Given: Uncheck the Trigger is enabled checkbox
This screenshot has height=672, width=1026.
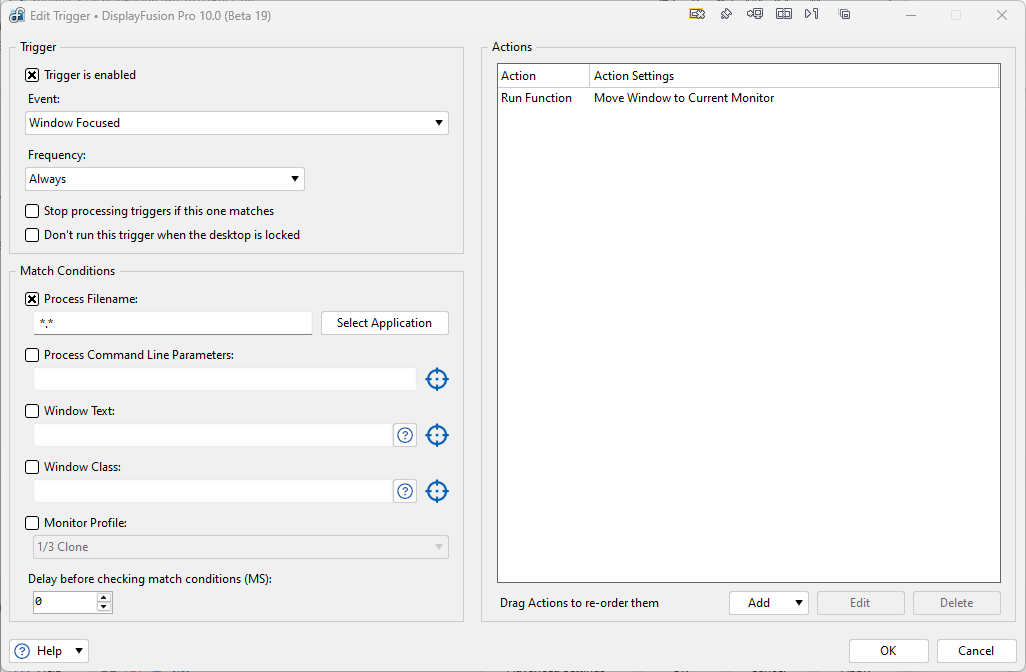Looking at the screenshot, I should (33, 75).
